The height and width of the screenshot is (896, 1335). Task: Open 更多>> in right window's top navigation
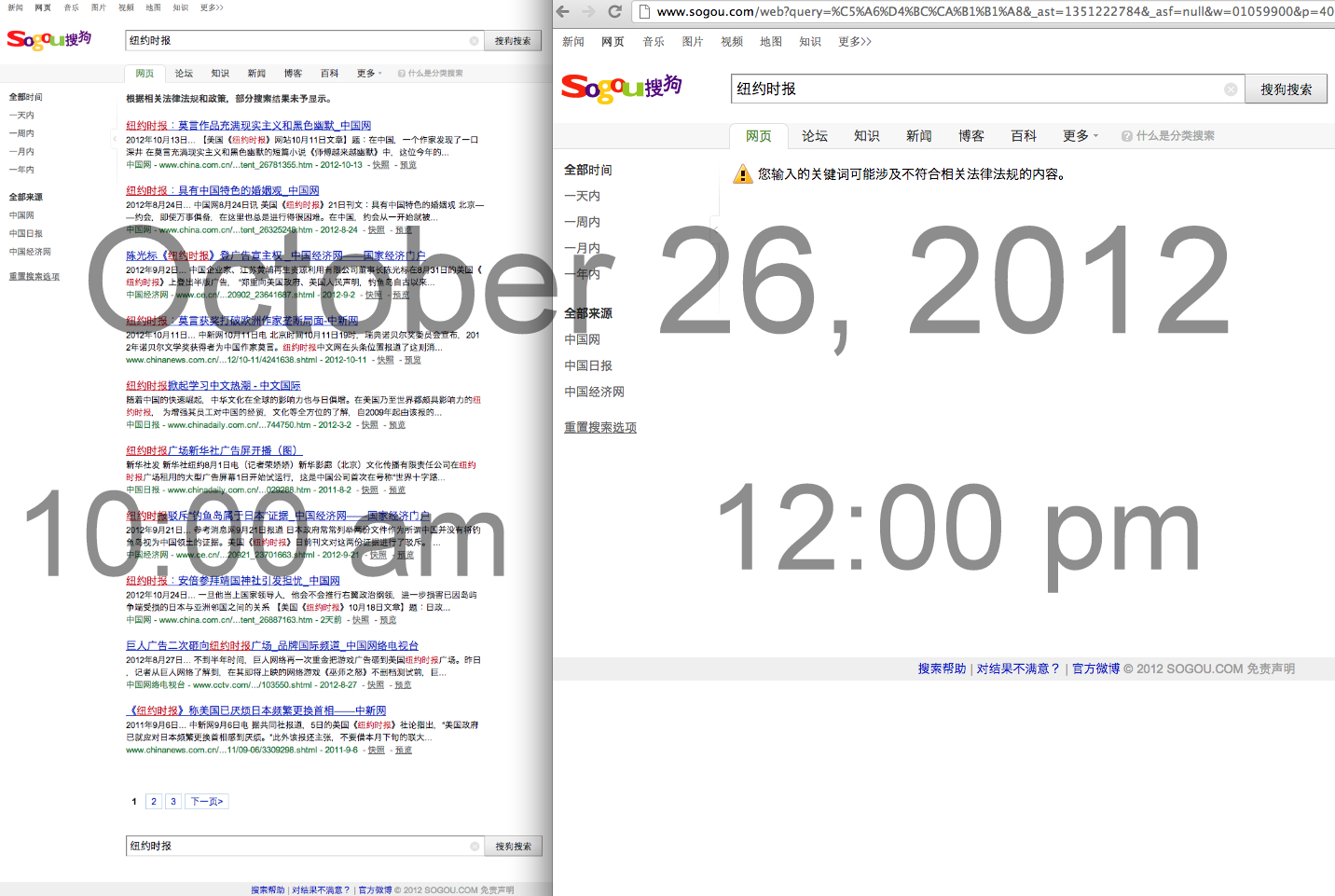click(855, 42)
